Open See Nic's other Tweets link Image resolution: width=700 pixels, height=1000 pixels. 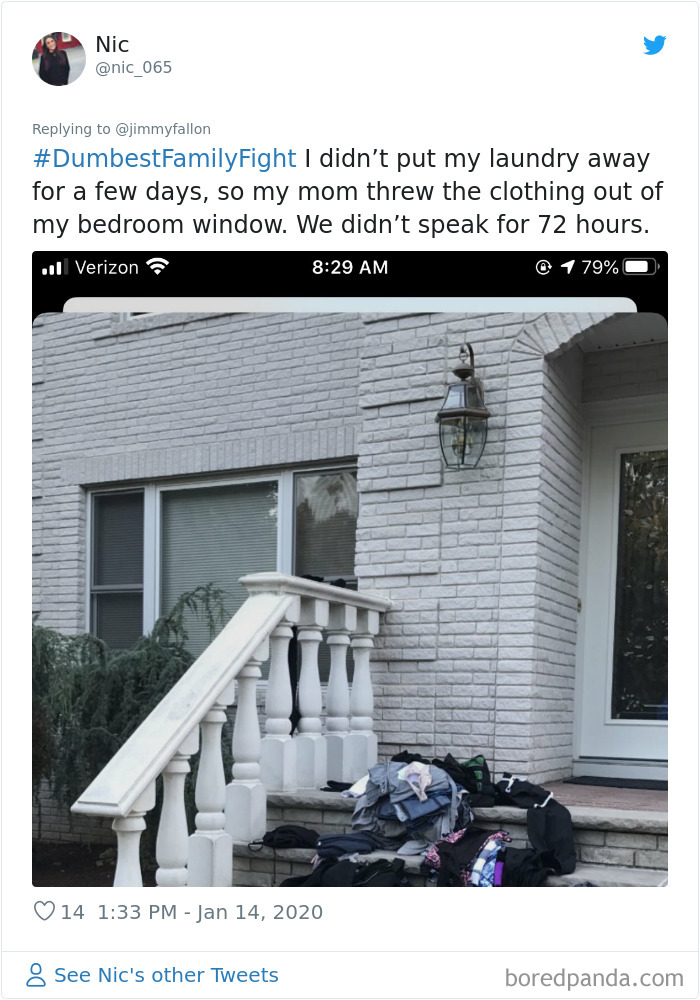[x=166, y=975]
